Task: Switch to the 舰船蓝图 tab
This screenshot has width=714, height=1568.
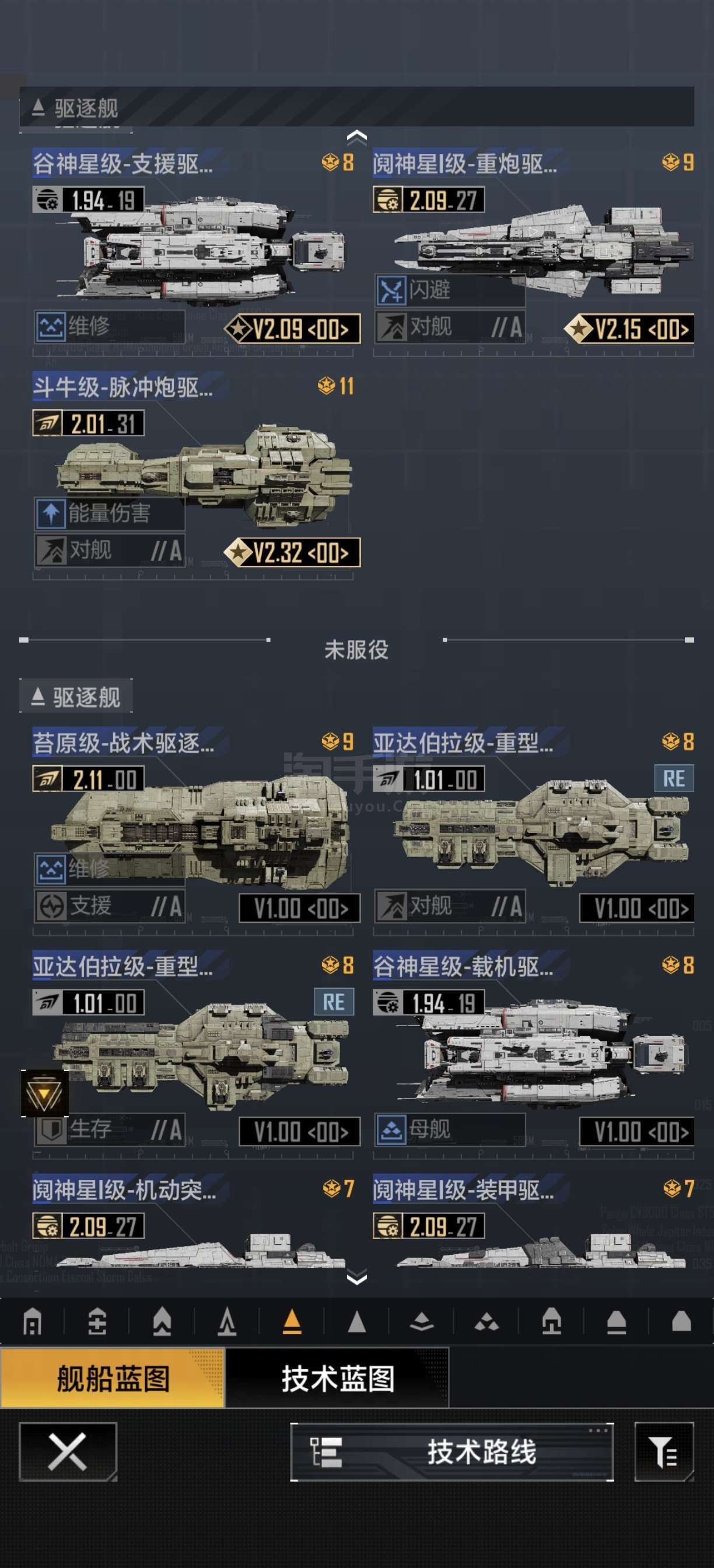Action: (x=113, y=1377)
